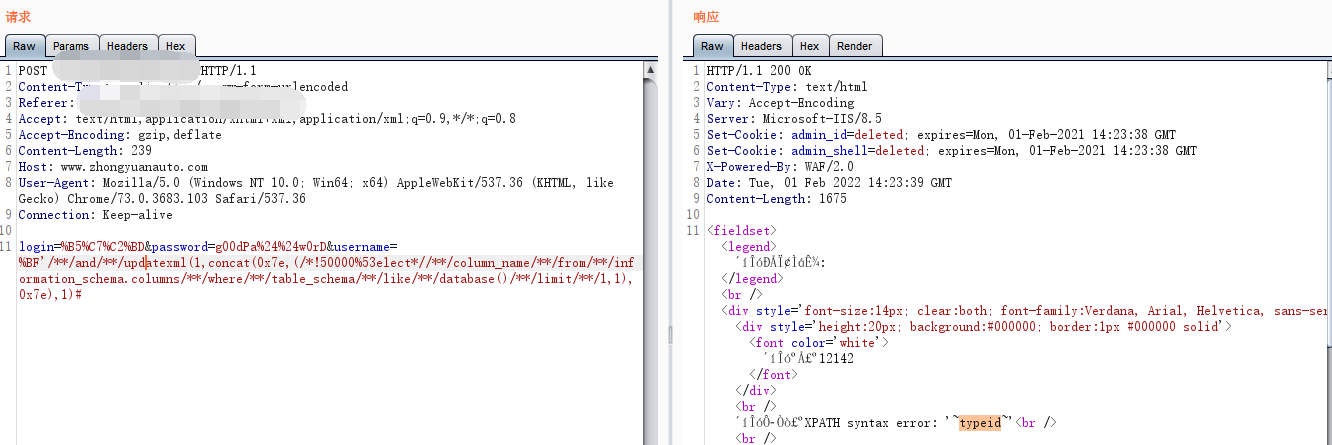Click the Vary: Accept-Encoding header
Image resolution: width=1332 pixels, height=445 pixels.
pyautogui.click(x=780, y=103)
